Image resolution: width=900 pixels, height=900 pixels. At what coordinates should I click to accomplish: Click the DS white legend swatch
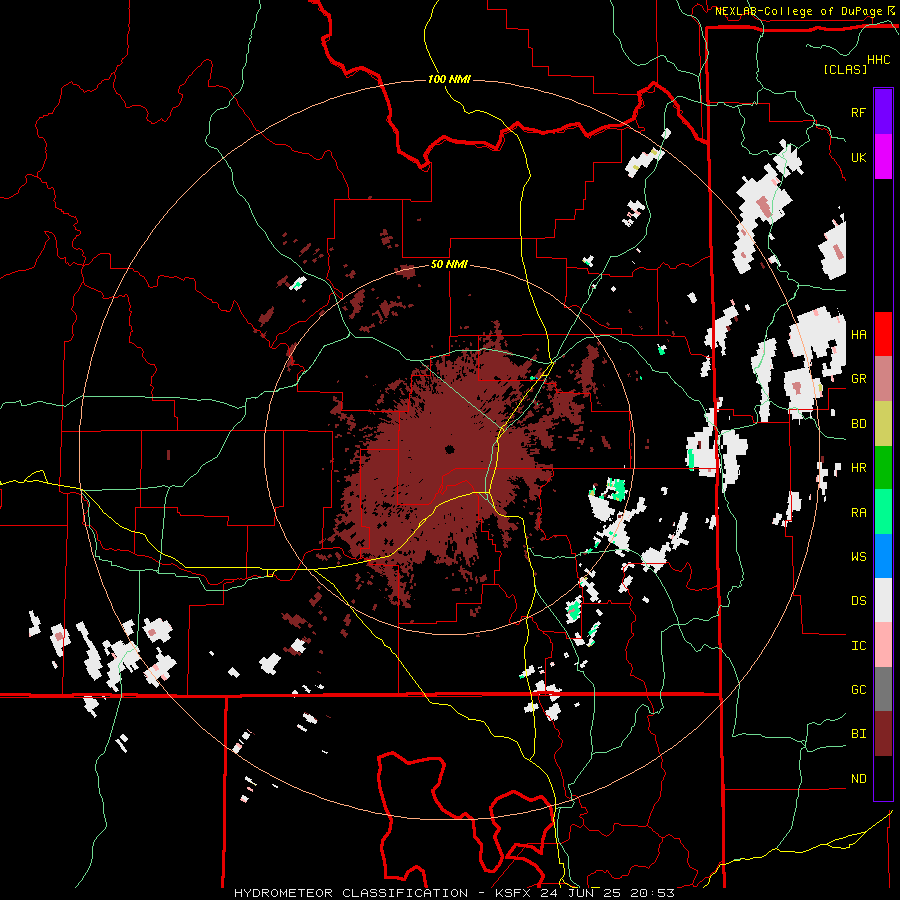point(883,600)
